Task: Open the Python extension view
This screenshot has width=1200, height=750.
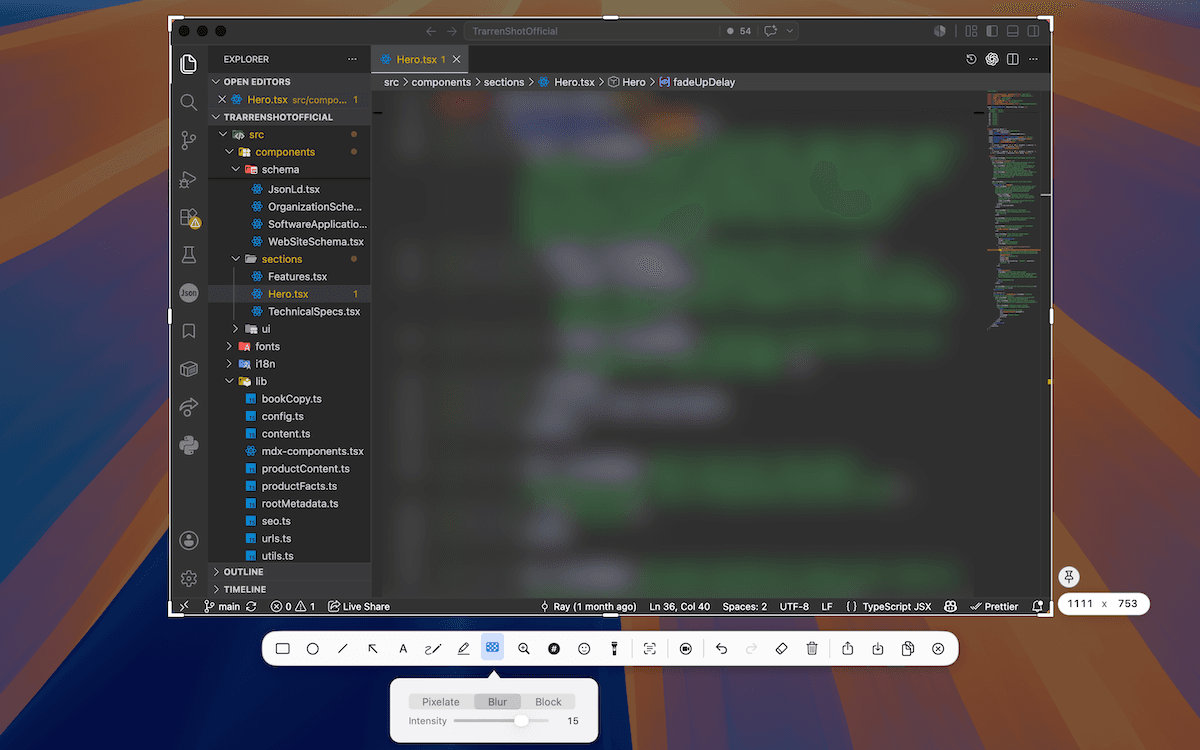Action: [x=189, y=445]
